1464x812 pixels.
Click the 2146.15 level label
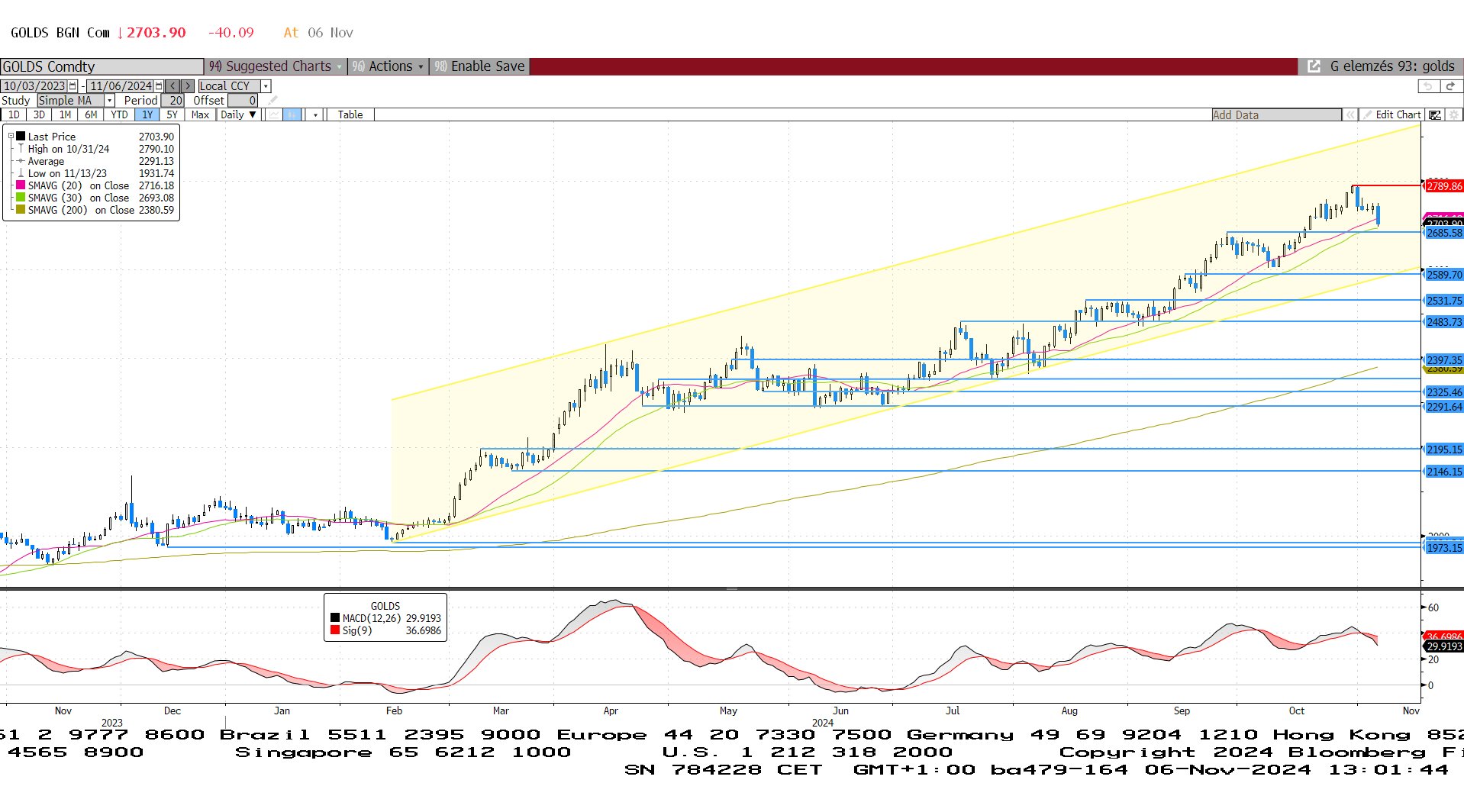[x=1444, y=472]
